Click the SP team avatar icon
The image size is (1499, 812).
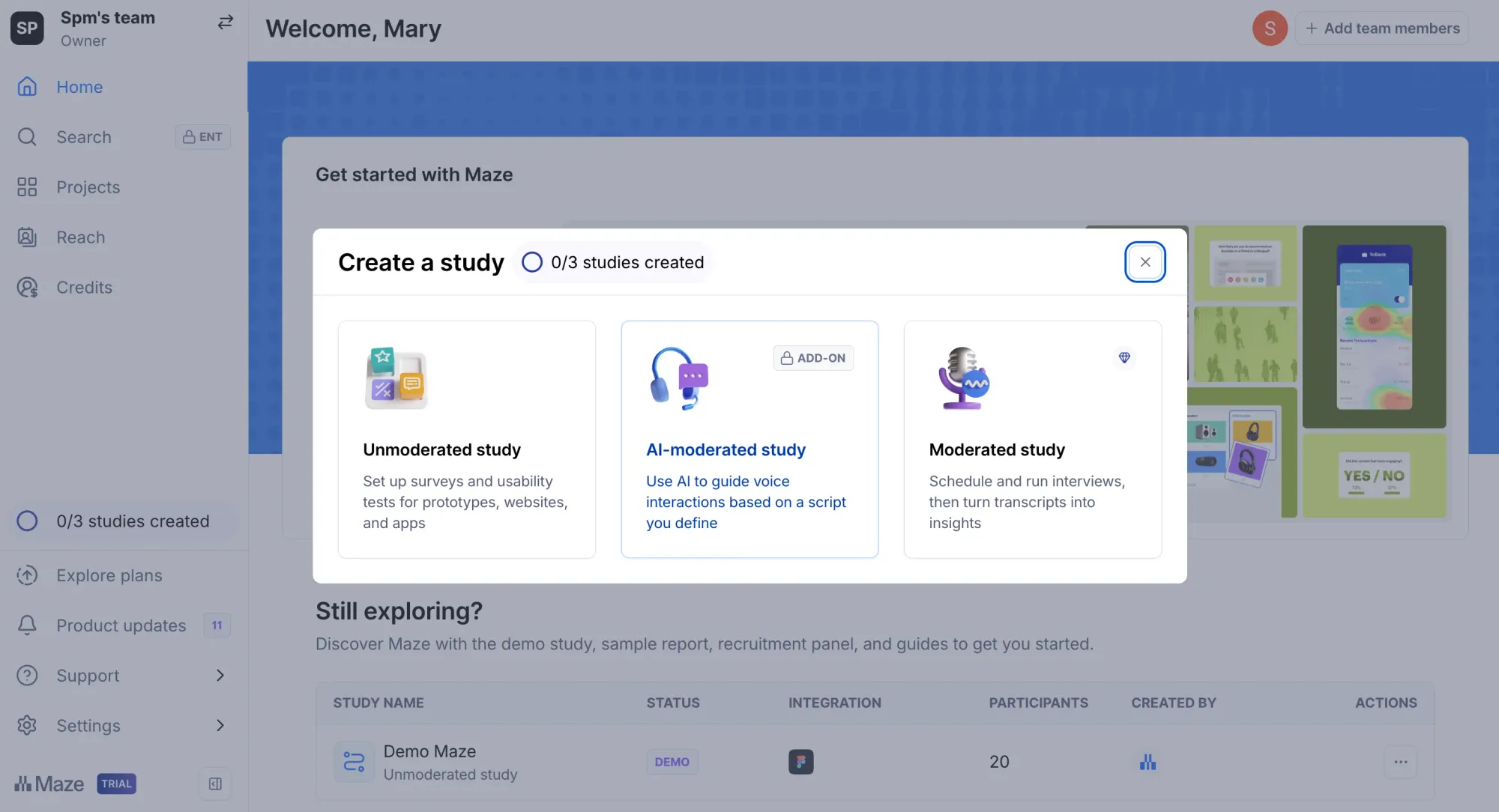pyautogui.click(x=27, y=28)
